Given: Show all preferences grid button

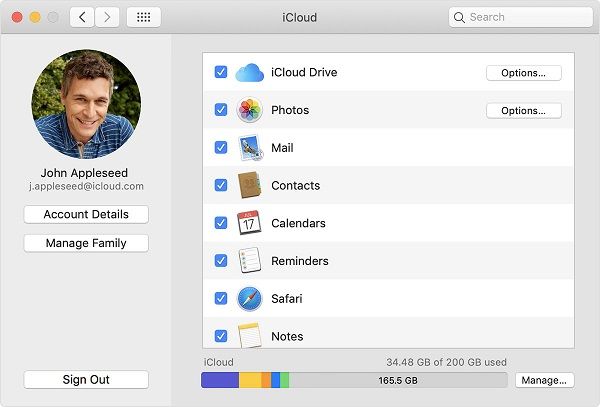Looking at the screenshot, I should click(x=143, y=18).
